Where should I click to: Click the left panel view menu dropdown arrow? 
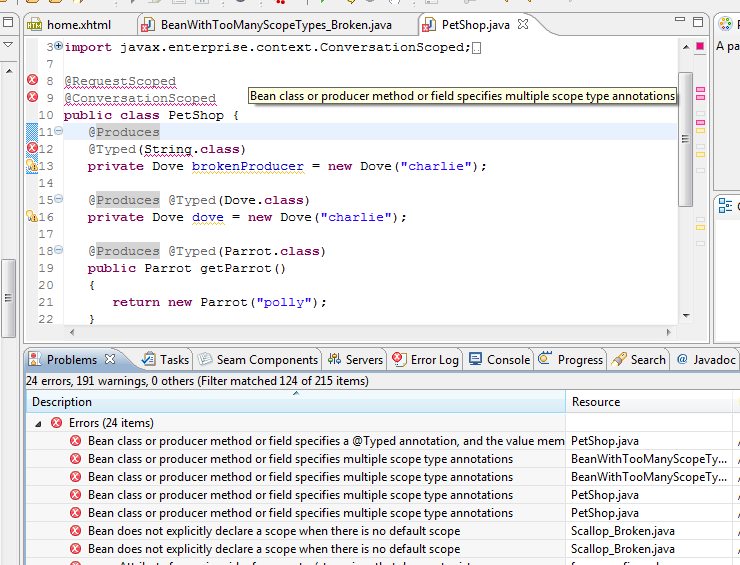pyautogui.click(x=8, y=44)
